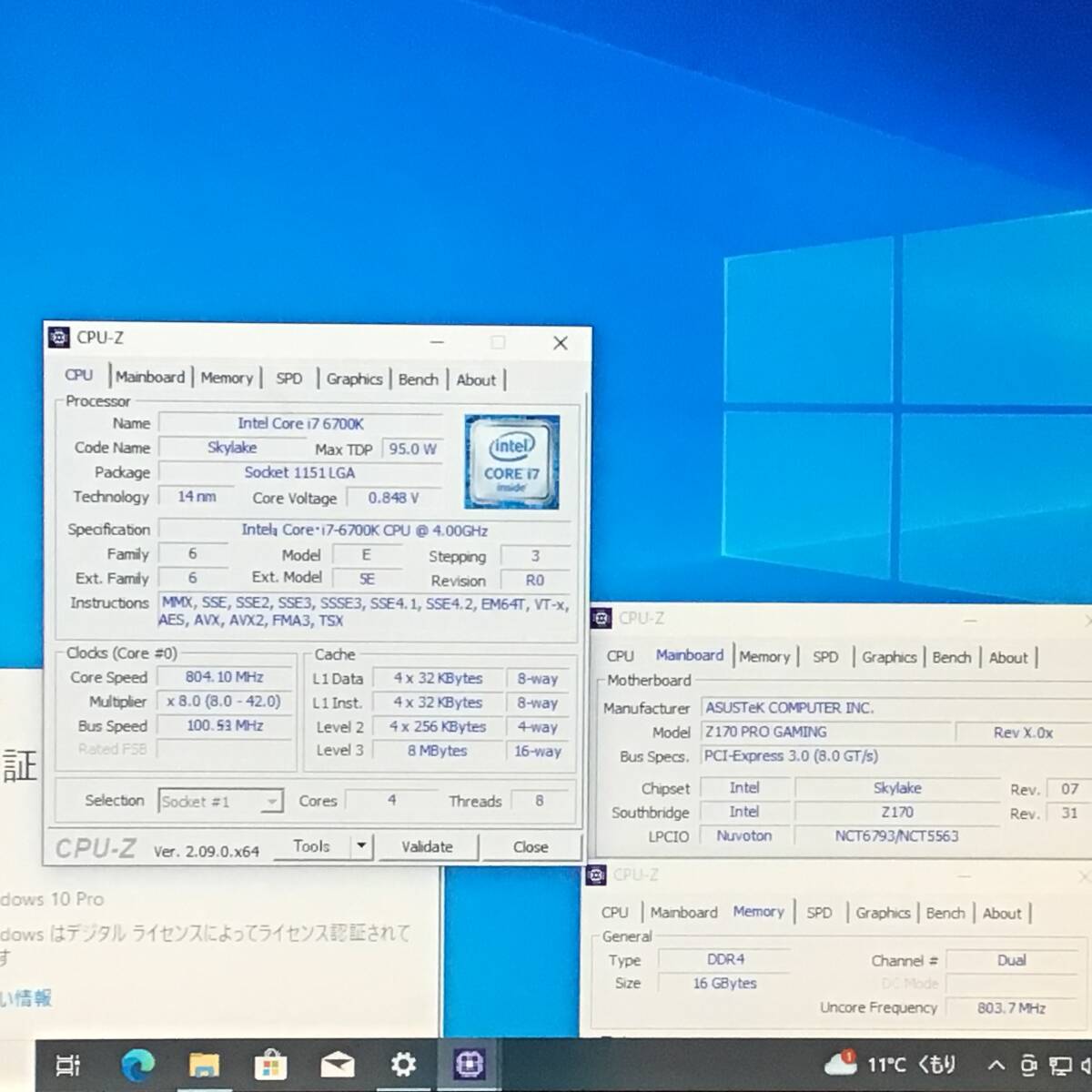Click the Max TDP value 95.0 W
1092x1092 pixels.
point(413,449)
